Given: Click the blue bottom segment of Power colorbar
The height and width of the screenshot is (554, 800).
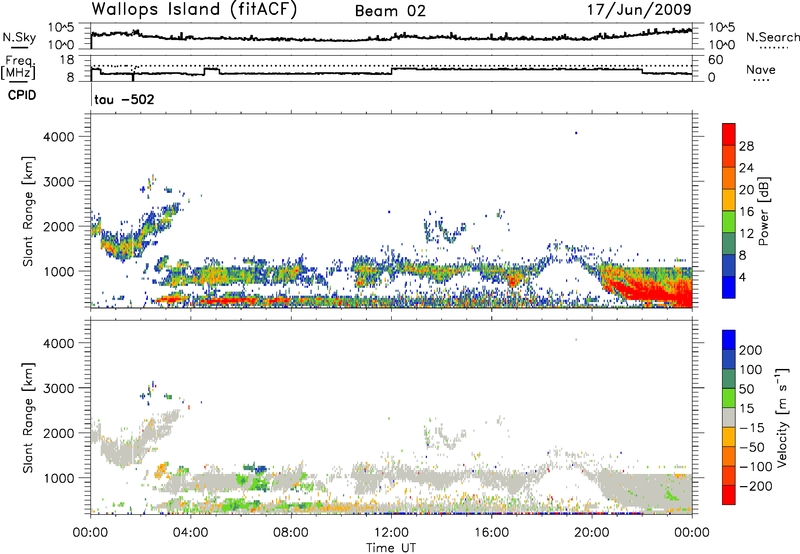Looking at the screenshot, I should click(x=729, y=287).
